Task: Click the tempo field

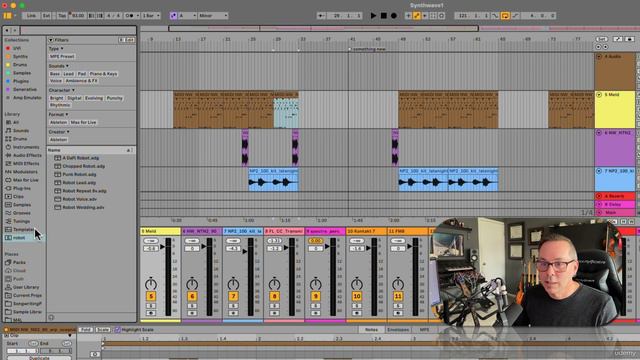Action: pyautogui.click(x=78, y=16)
